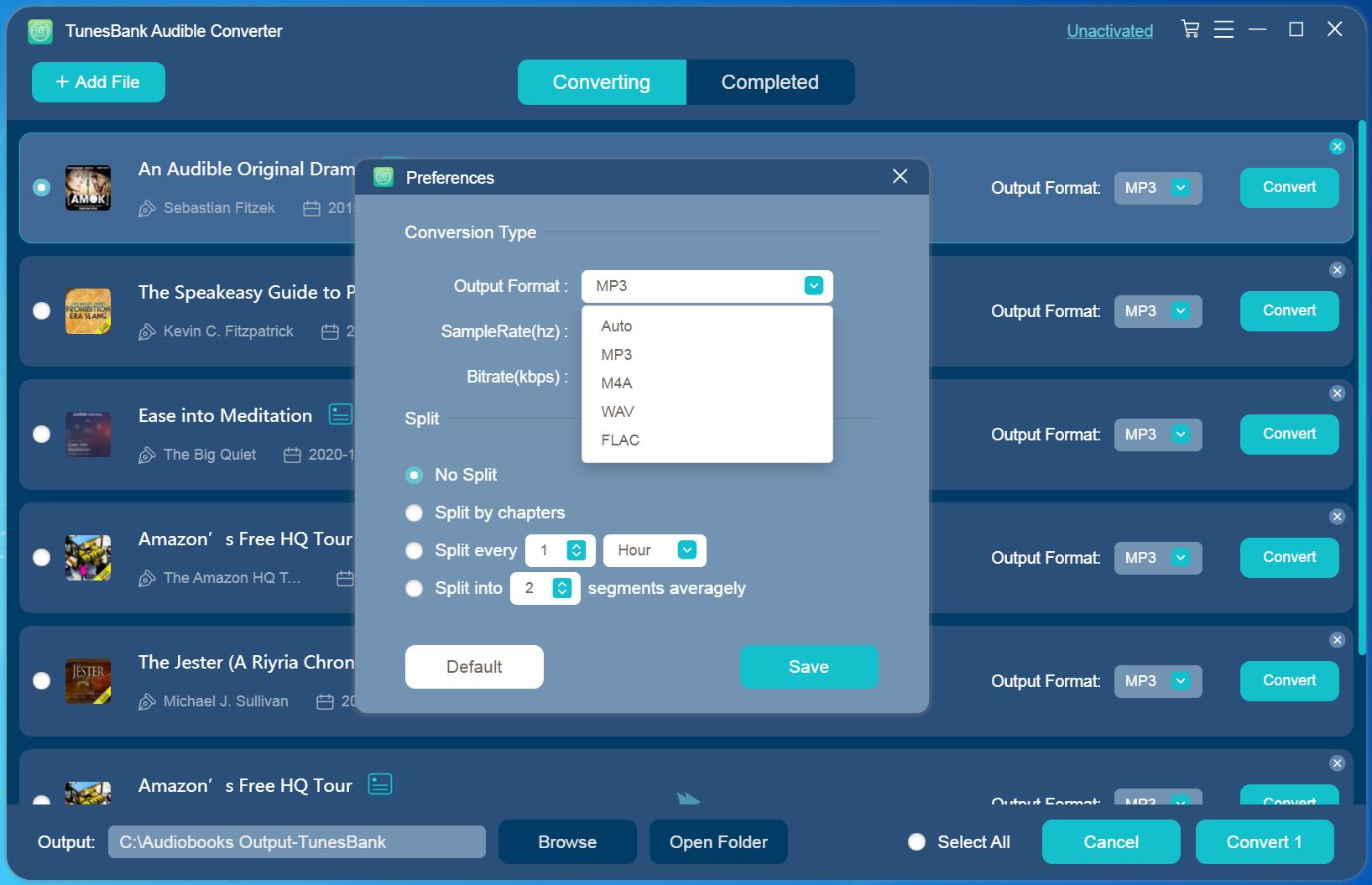Choose the Split every option
The height and width of the screenshot is (885, 1372).
414,550
